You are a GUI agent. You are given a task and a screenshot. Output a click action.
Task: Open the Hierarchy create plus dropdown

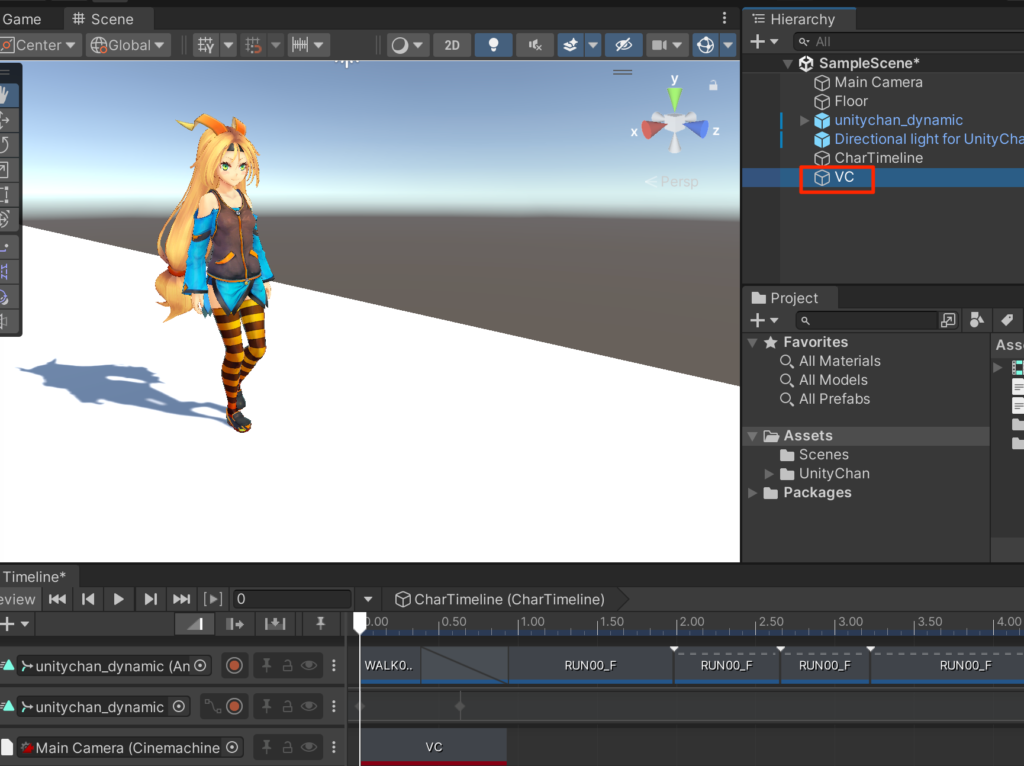(763, 42)
